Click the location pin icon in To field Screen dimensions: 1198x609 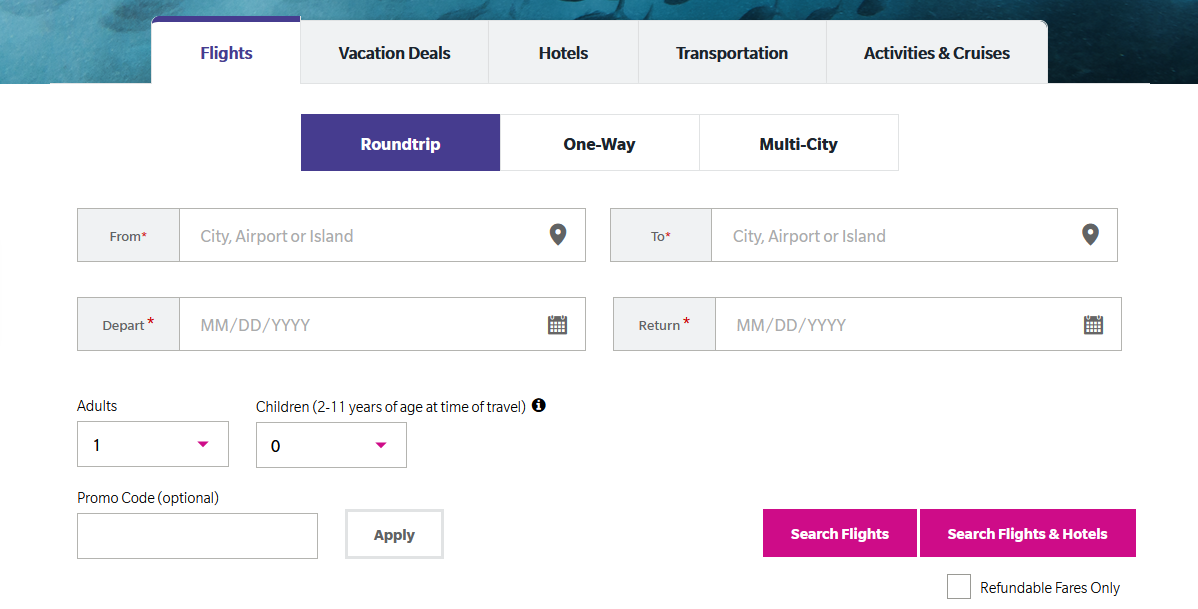click(1090, 235)
